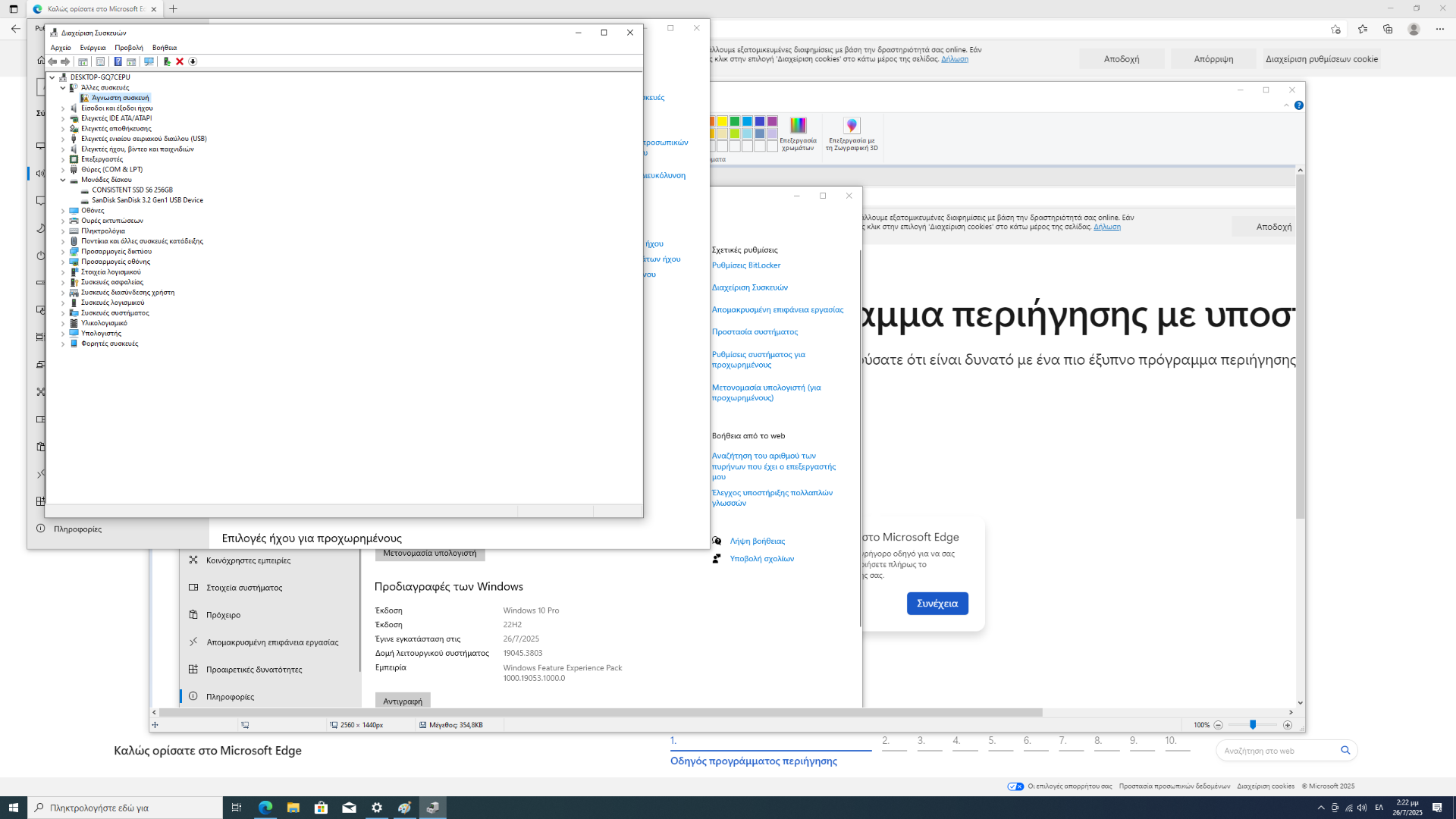Select the Άγνωστη συσκευή tree item
Screen dimensions: 1456x819
[121, 98]
